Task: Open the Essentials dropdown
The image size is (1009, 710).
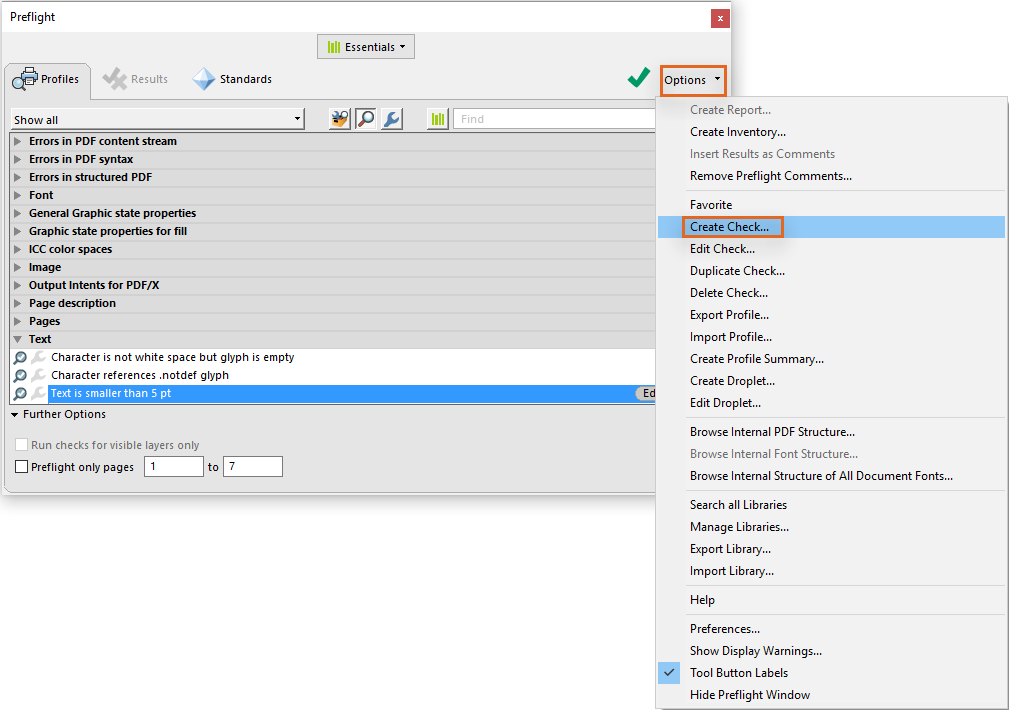Action: 365,46
